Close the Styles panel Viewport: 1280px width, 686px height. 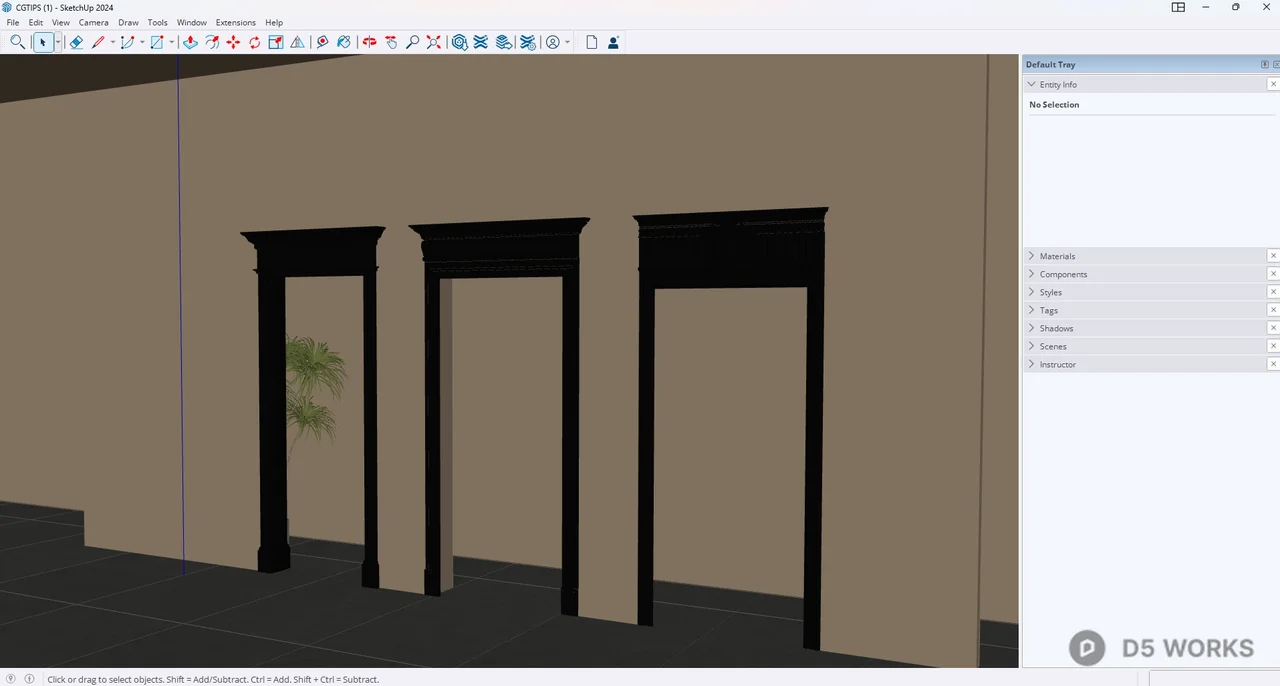tap(1273, 292)
